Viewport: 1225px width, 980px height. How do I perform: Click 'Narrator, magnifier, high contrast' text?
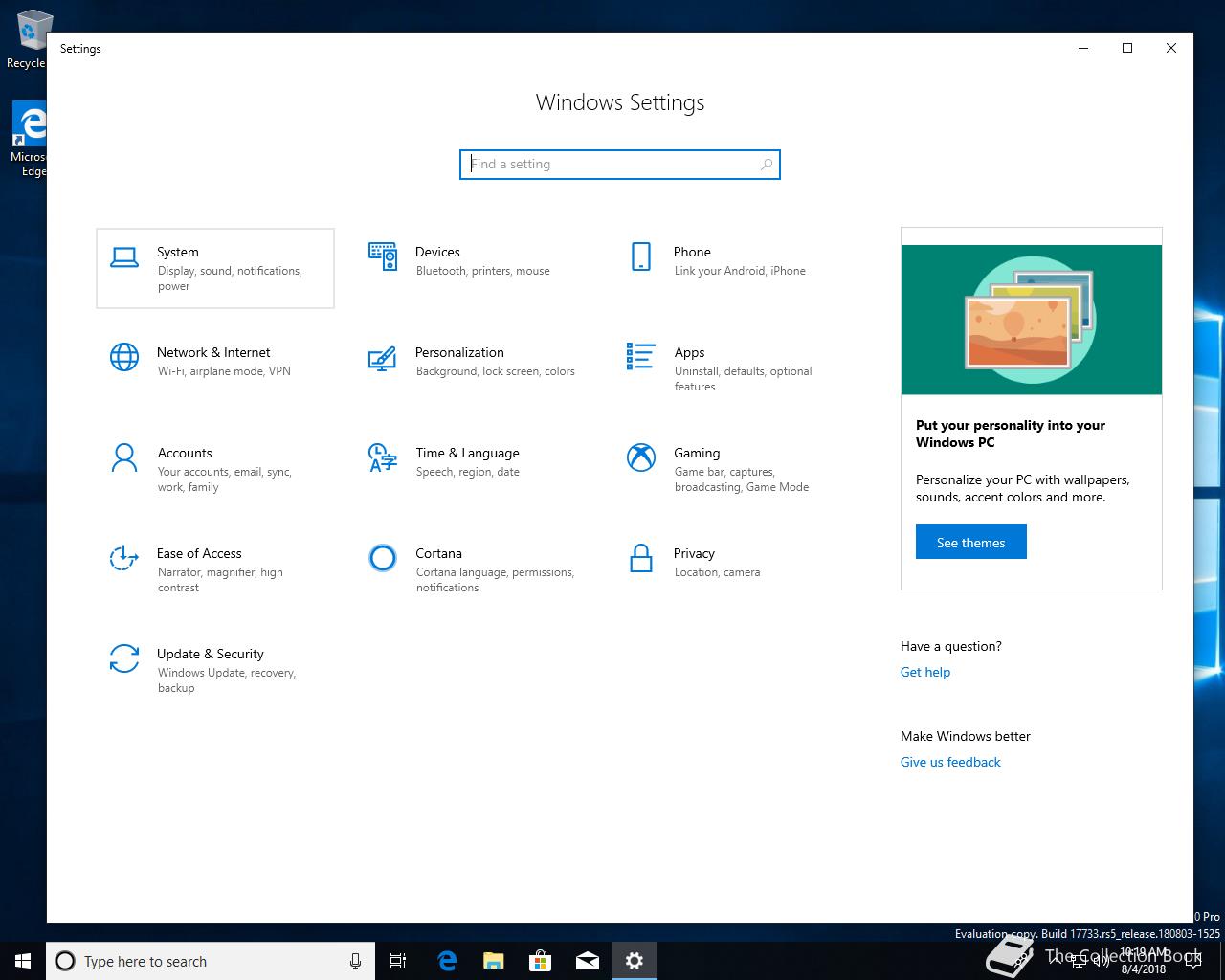[220, 580]
